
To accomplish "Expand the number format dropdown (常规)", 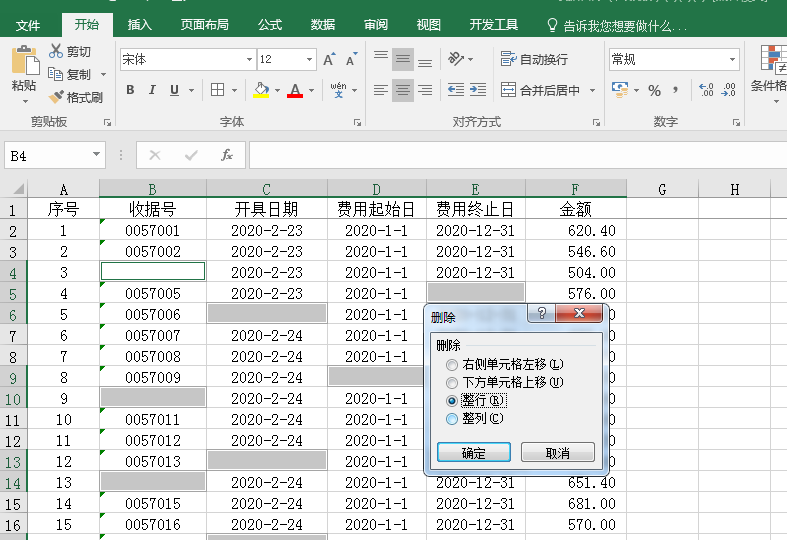I will (x=732, y=59).
